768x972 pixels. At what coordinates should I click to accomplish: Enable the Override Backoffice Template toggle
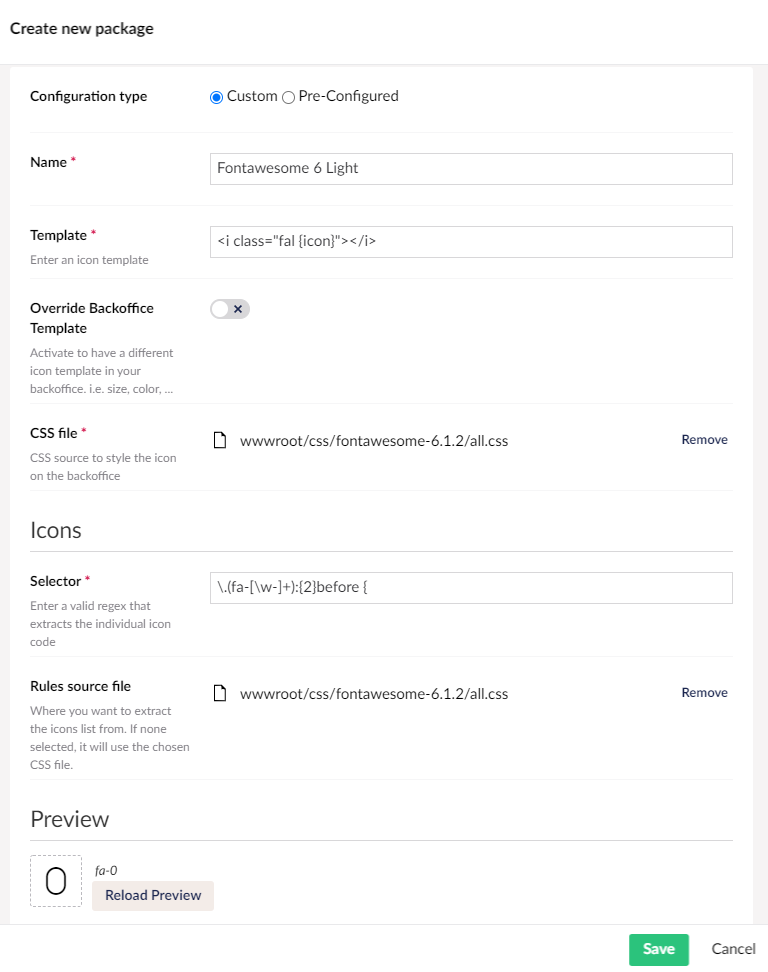click(x=229, y=309)
